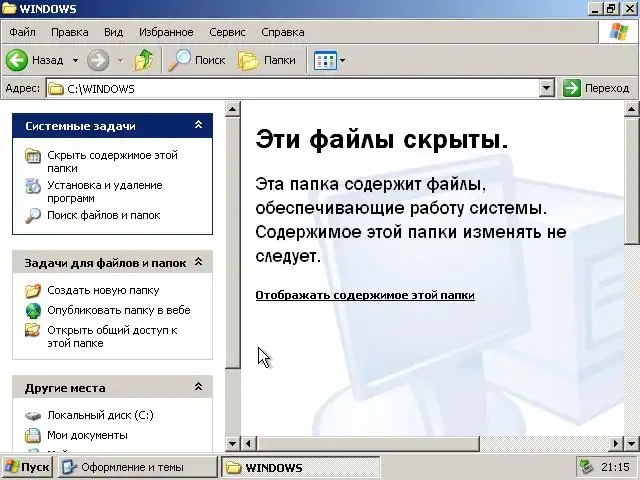The height and width of the screenshot is (480, 640).
Task: Click the local disk drive icon
Action: click(x=33, y=416)
